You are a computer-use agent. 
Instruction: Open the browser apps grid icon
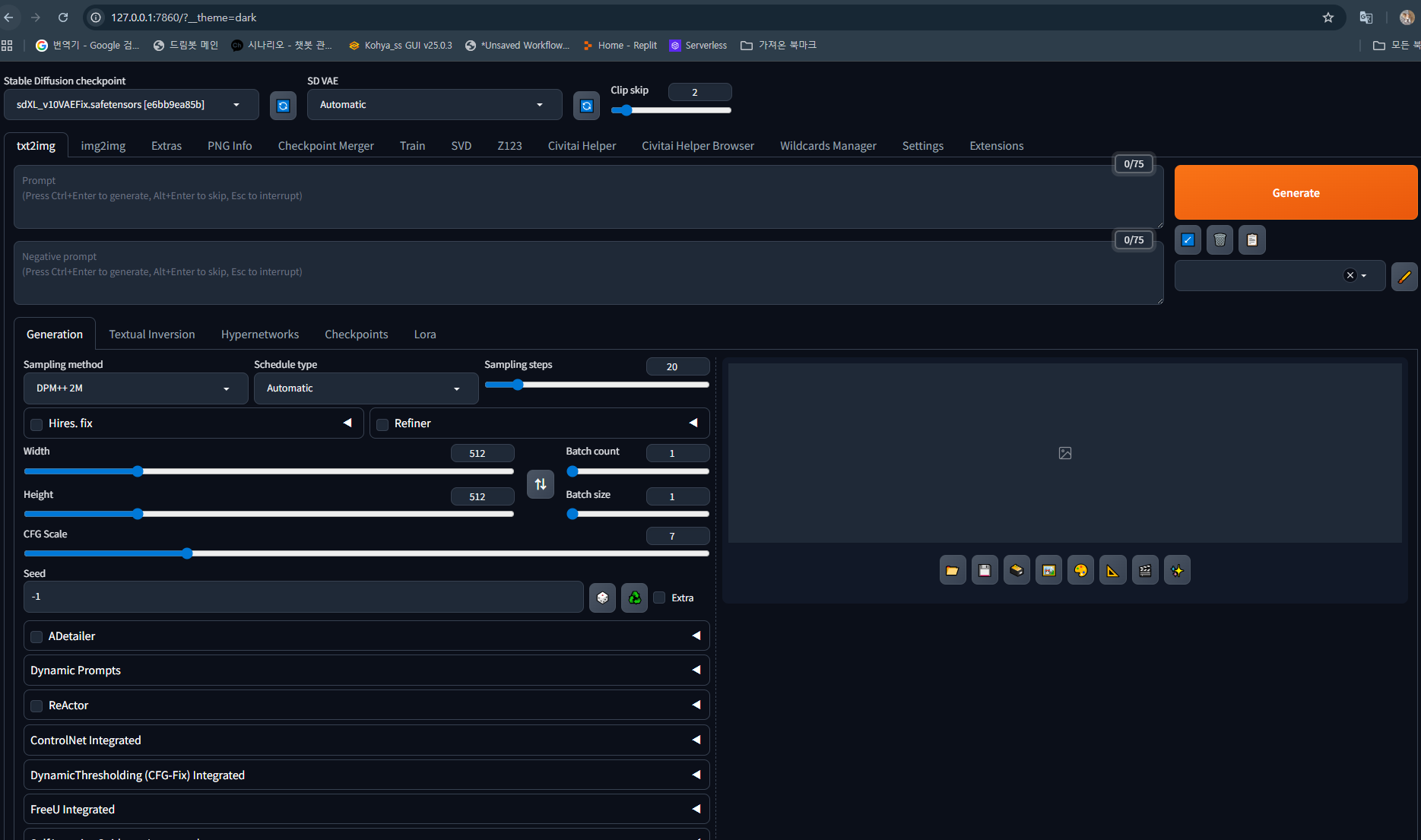point(8,46)
